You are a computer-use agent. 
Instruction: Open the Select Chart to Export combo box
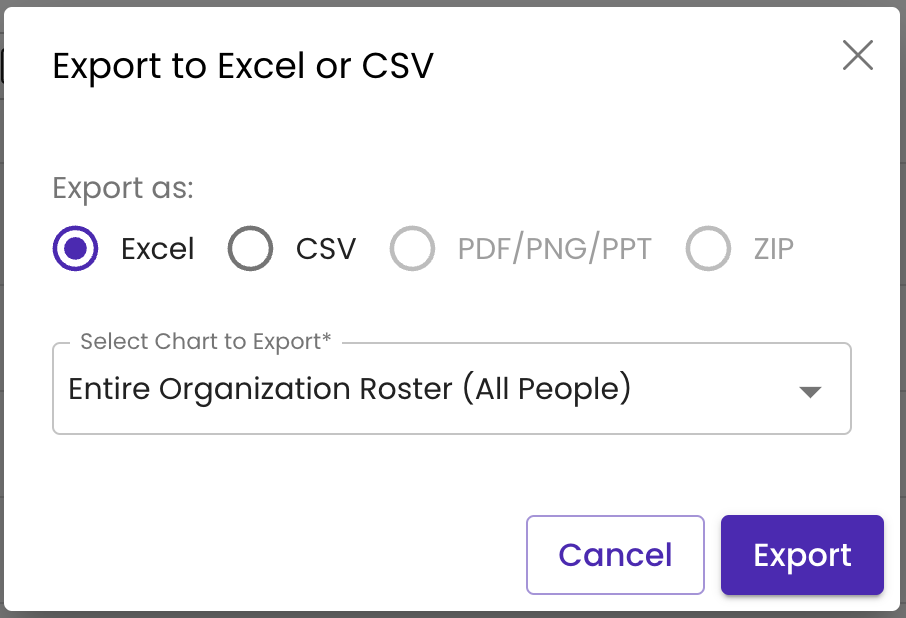coord(451,389)
